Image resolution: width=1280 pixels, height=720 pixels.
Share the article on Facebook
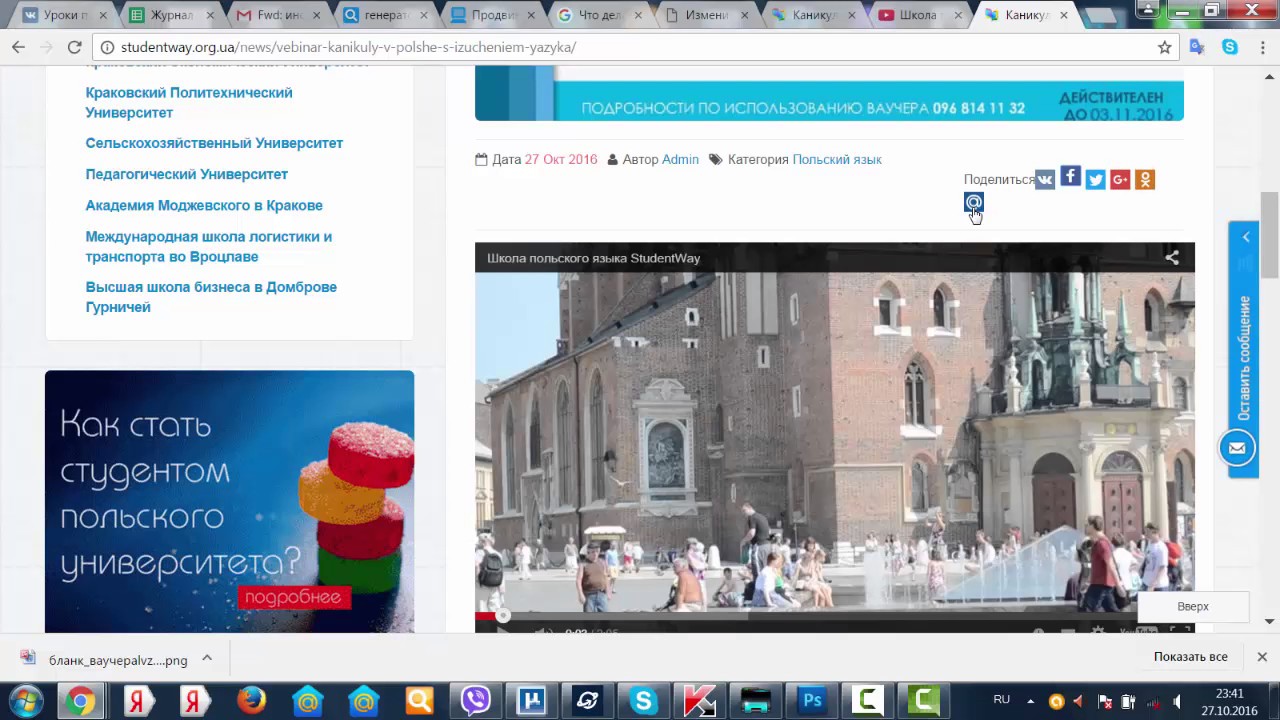pos(1070,177)
